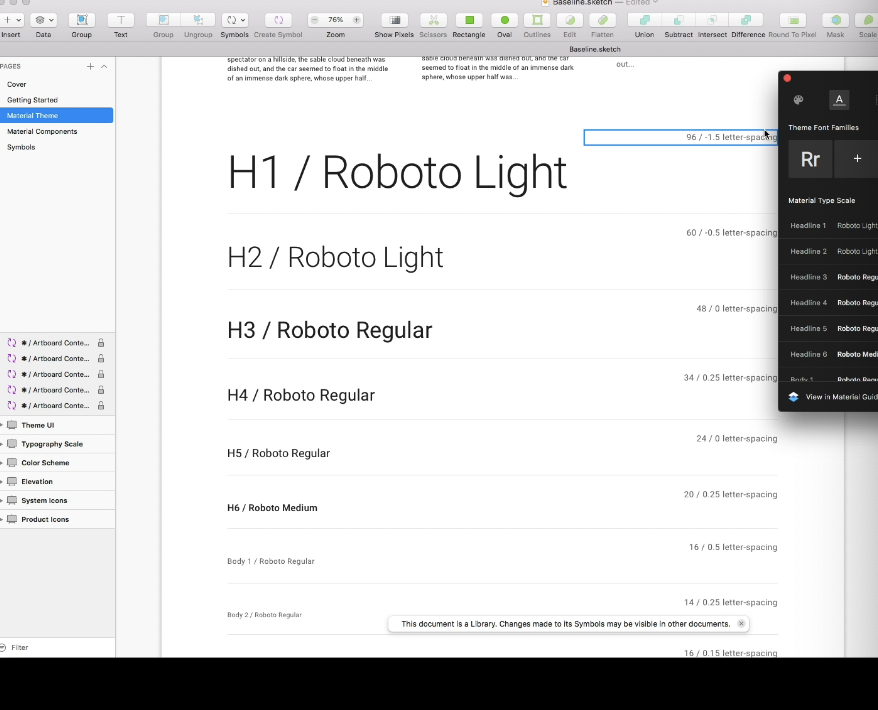Image resolution: width=878 pixels, height=710 pixels.
Task: Open the Insert tool menu
Action: click(x=11, y=20)
